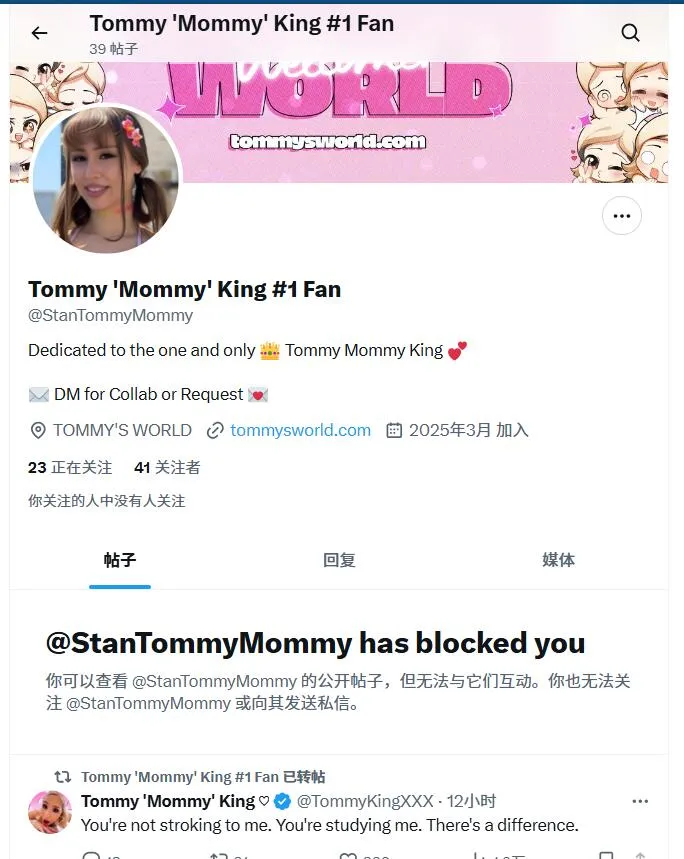
Task: Open the profile three-dot more menu
Action: [622, 216]
